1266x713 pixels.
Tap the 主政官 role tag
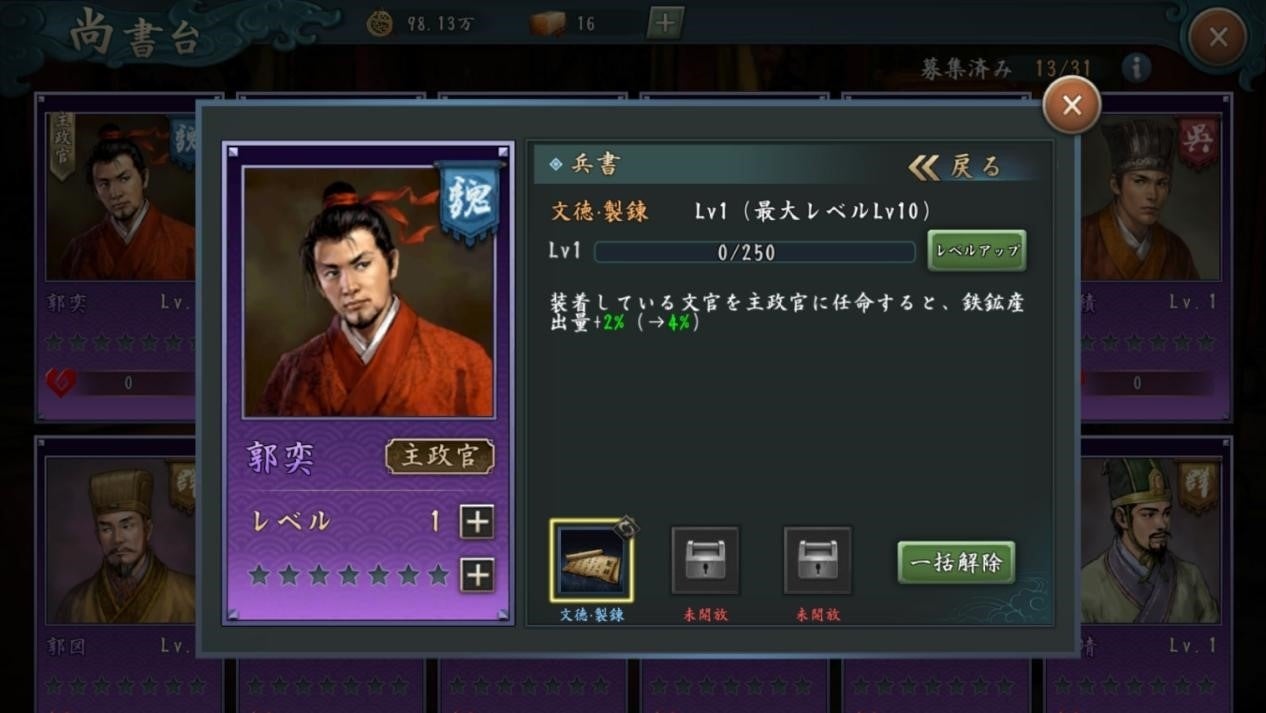440,456
